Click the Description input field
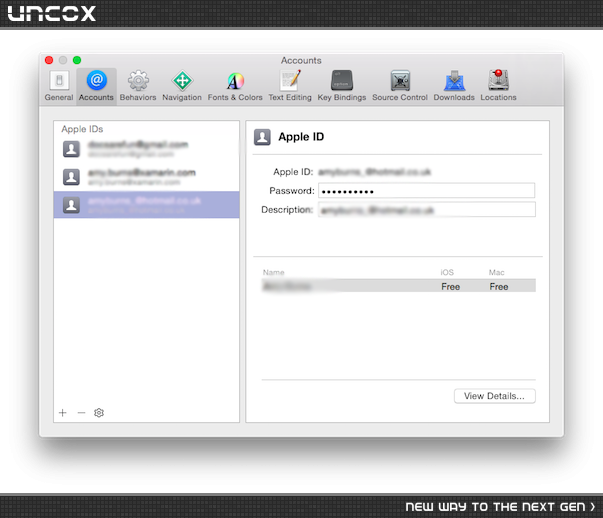Screen dimensions: 603x518 coord(426,210)
